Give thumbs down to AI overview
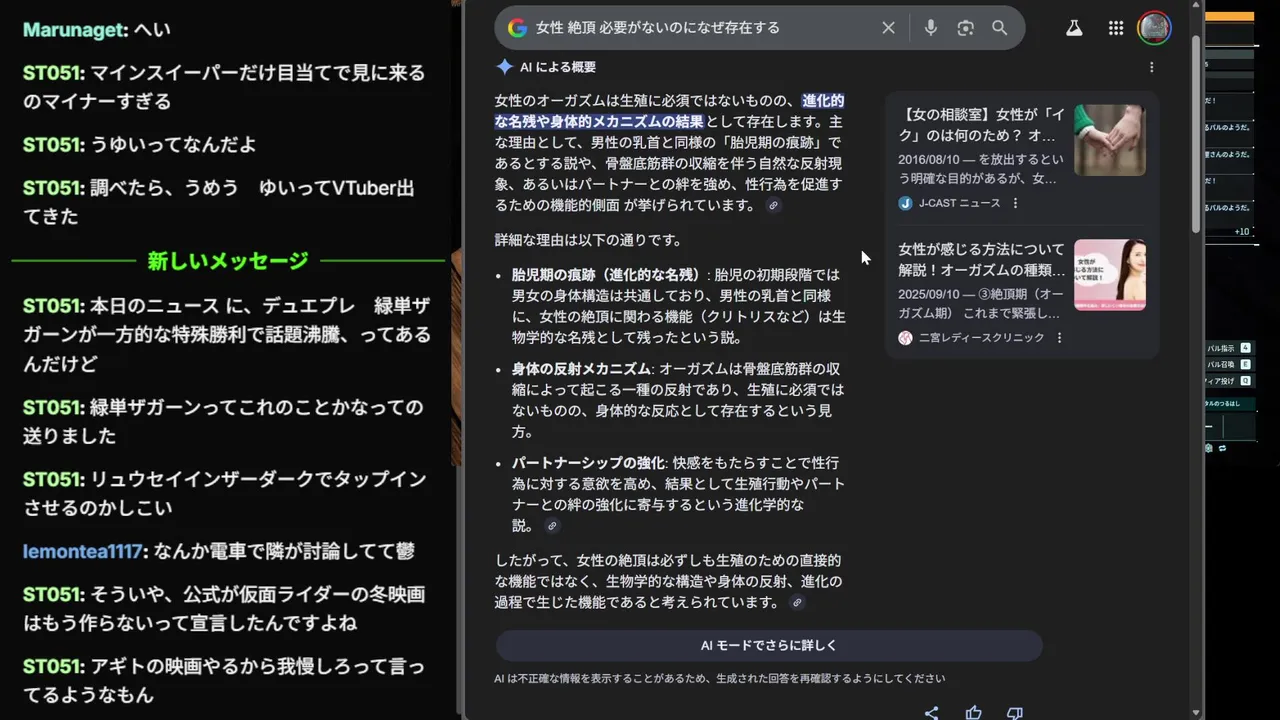The image size is (1280, 720). (1015, 713)
